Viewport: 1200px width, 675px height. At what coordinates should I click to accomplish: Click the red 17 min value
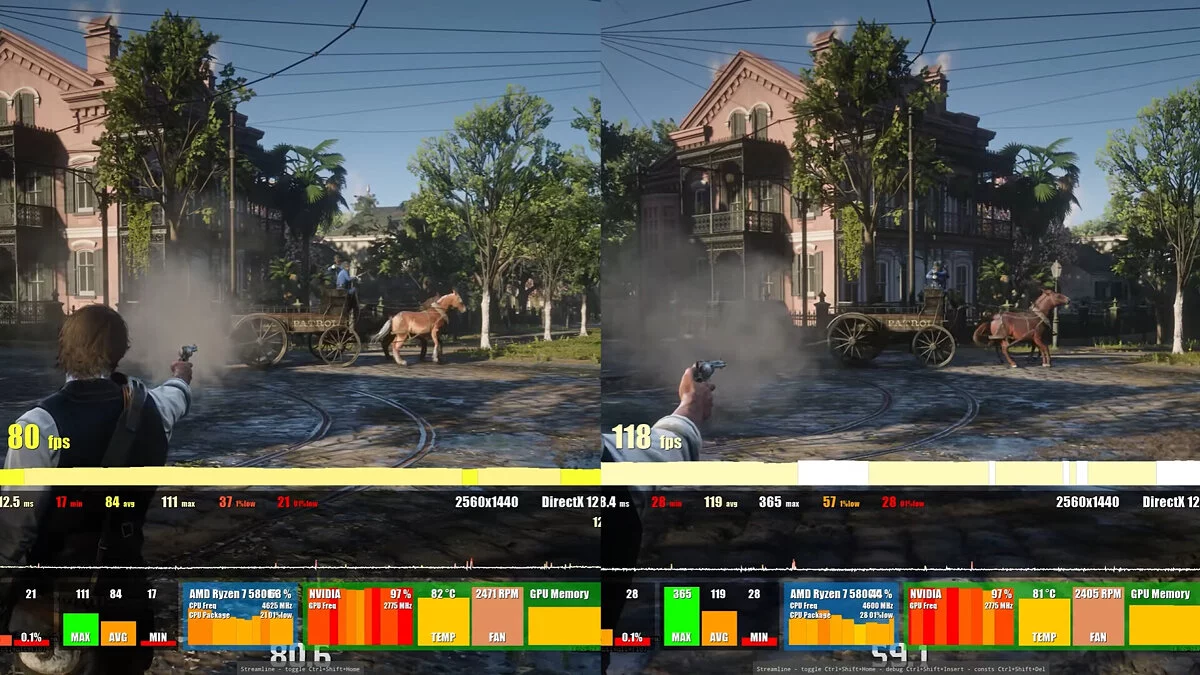[x=69, y=502]
